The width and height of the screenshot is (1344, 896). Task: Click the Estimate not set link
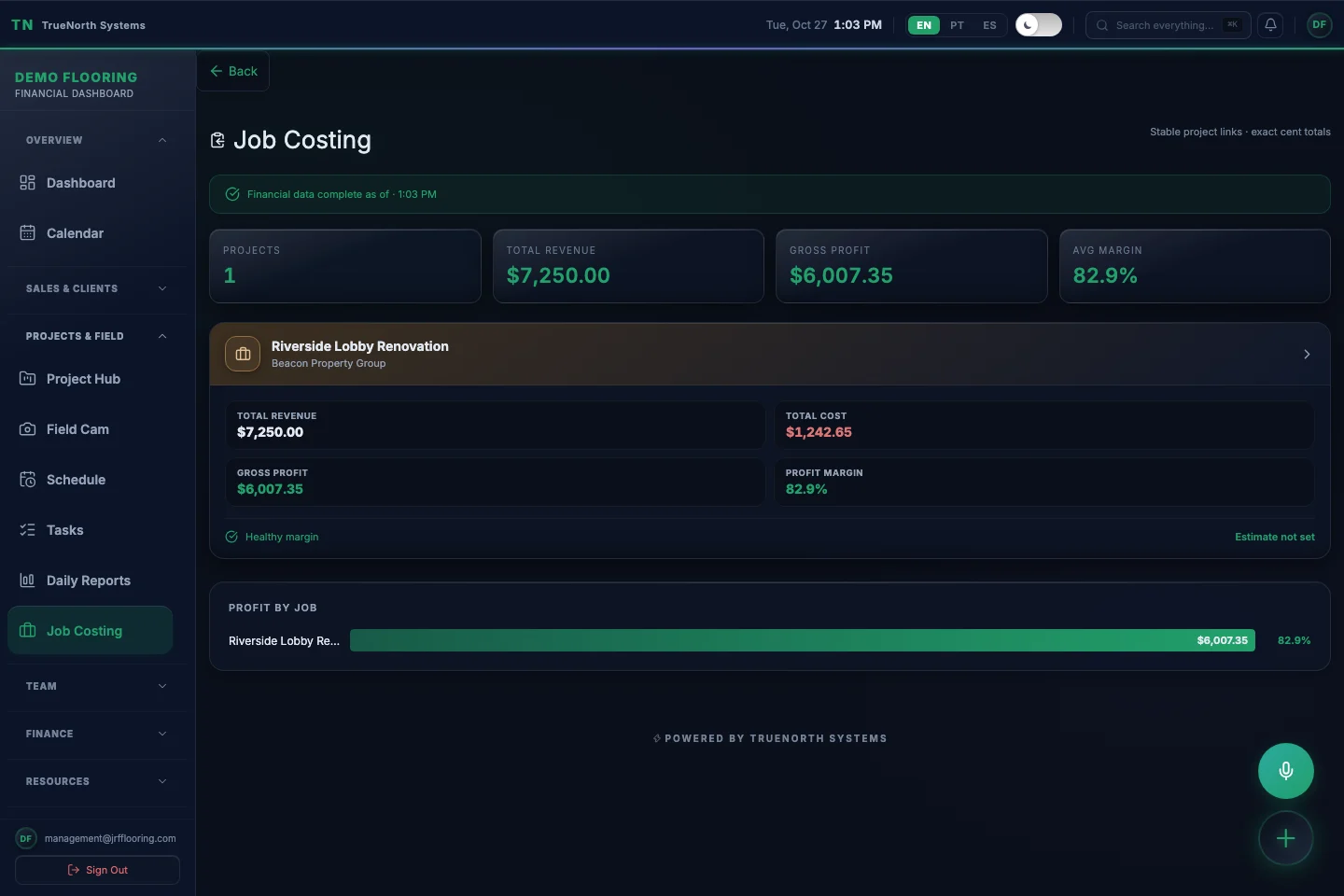[x=1275, y=537]
